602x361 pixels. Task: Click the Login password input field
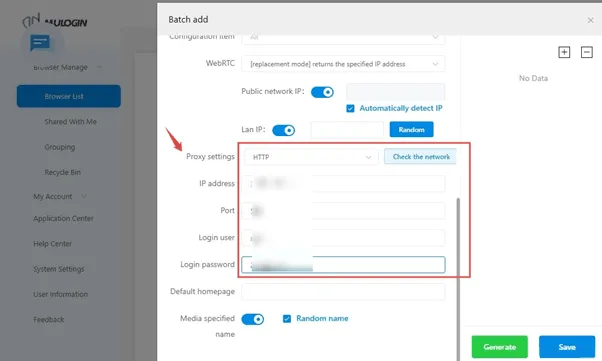click(x=343, y=265)
